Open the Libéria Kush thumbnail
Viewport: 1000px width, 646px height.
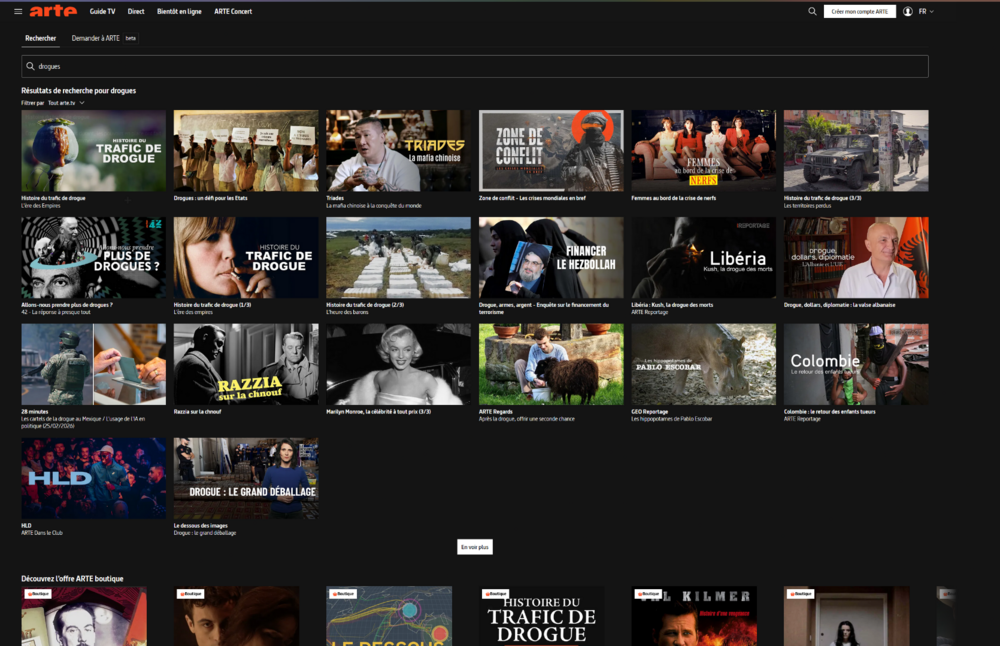pos(703,258)
